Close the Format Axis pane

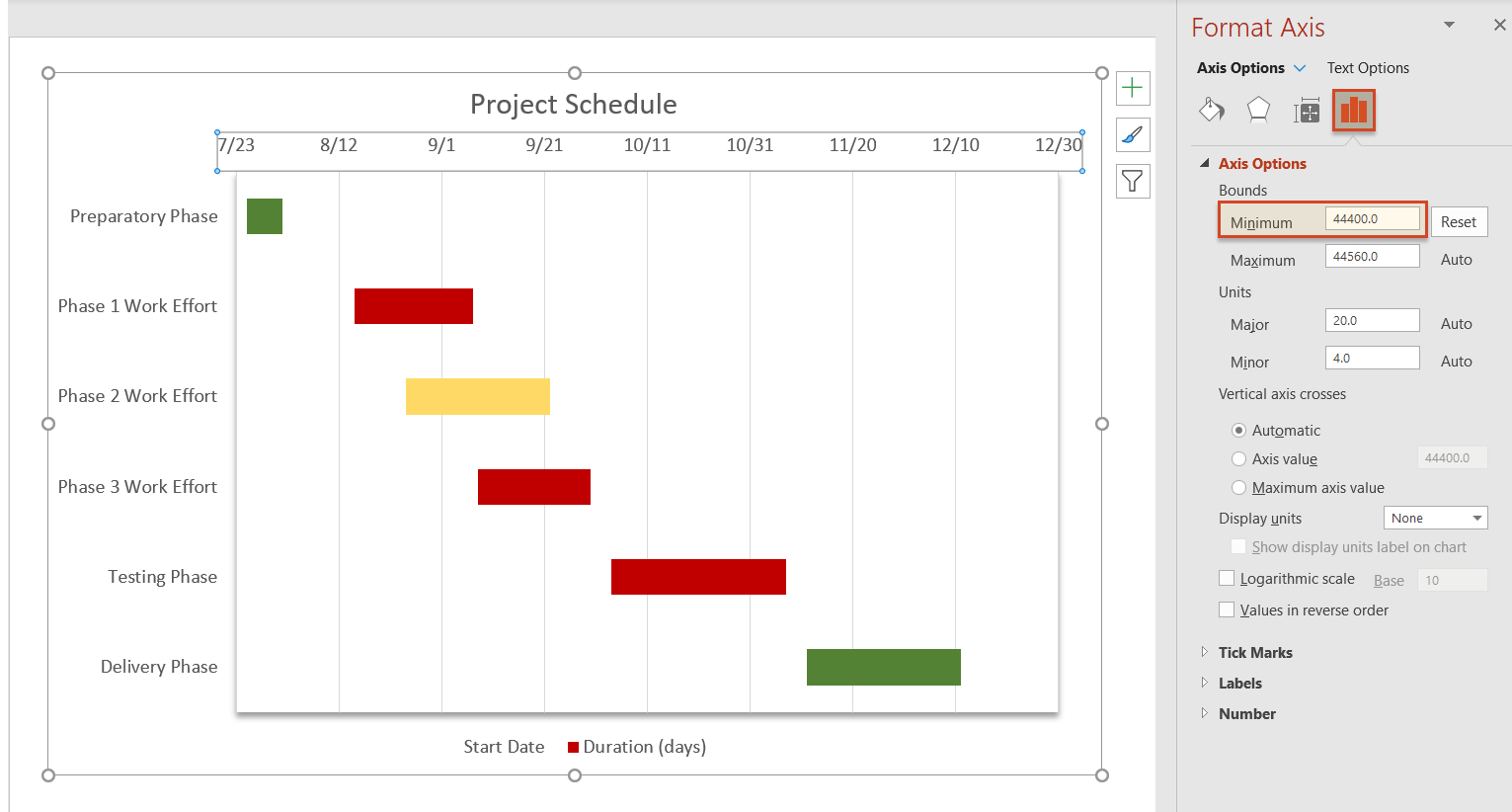point(1499,24)
